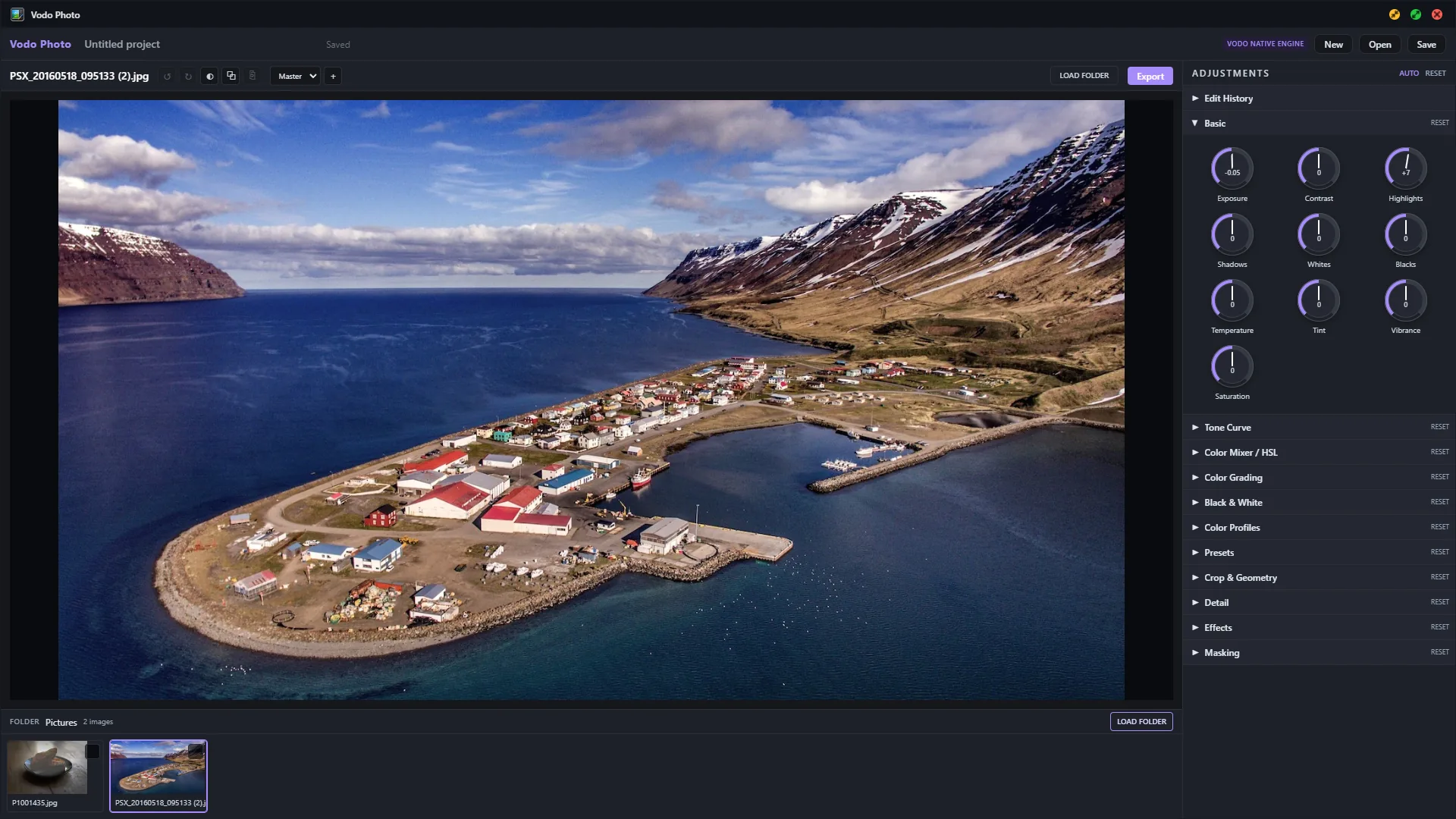Screen dimensions: 1456x819
Task: Collapse the Basic adjustments section
Action: pos(1319,123)
